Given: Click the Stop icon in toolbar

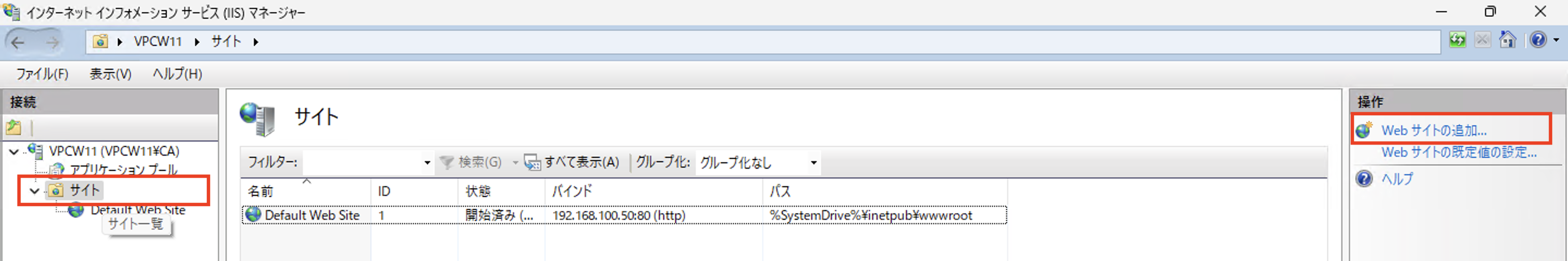Looking at the screenshot, I should pyautogui.click(x=1482, y=41).
